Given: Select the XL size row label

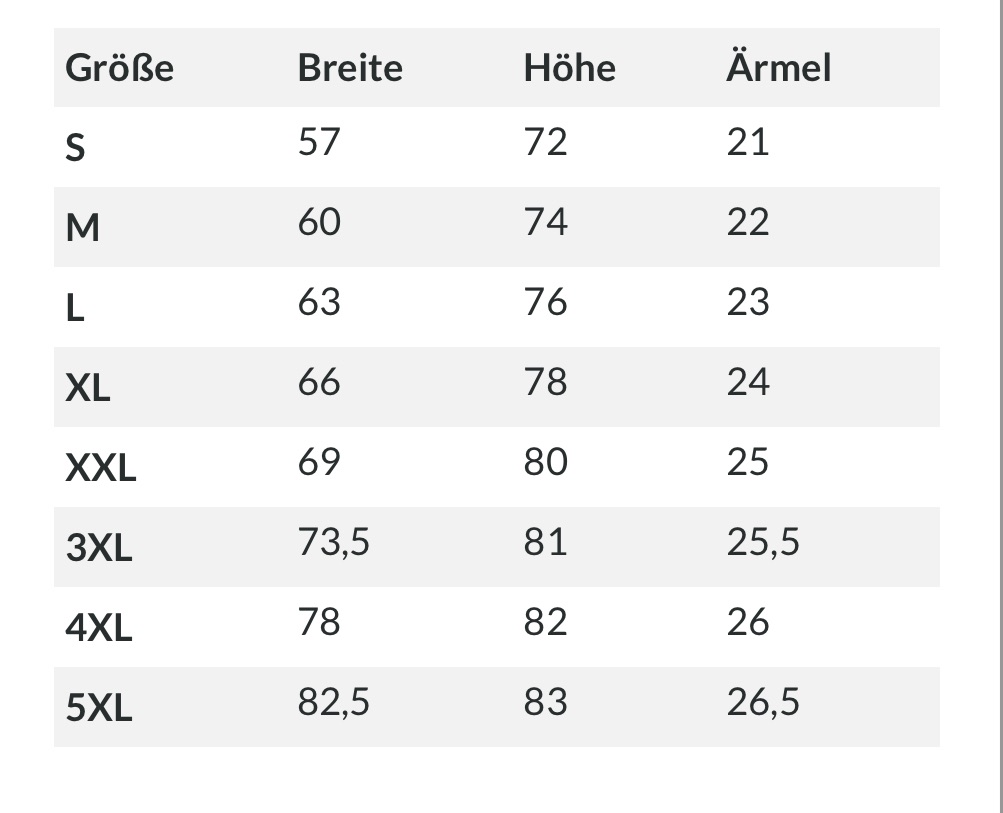Looking at the screenshot, I should click(x=88, y=388).
